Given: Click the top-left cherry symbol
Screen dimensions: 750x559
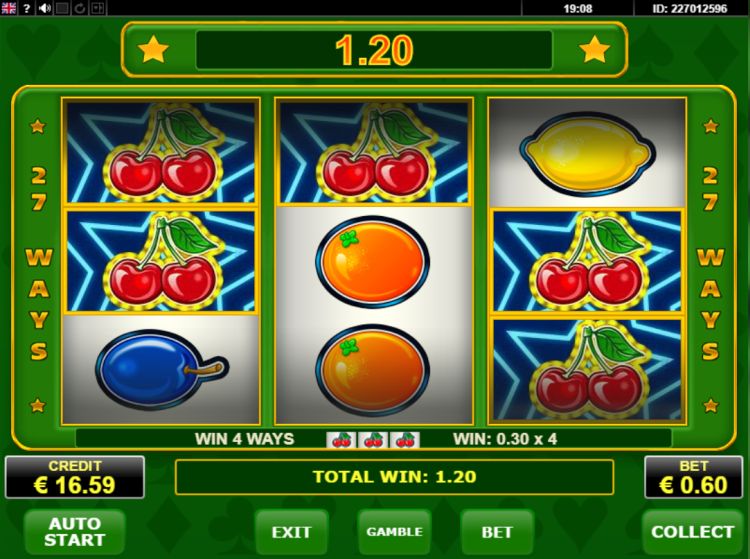Looking at the screenshot, I should tap(161, 152).
